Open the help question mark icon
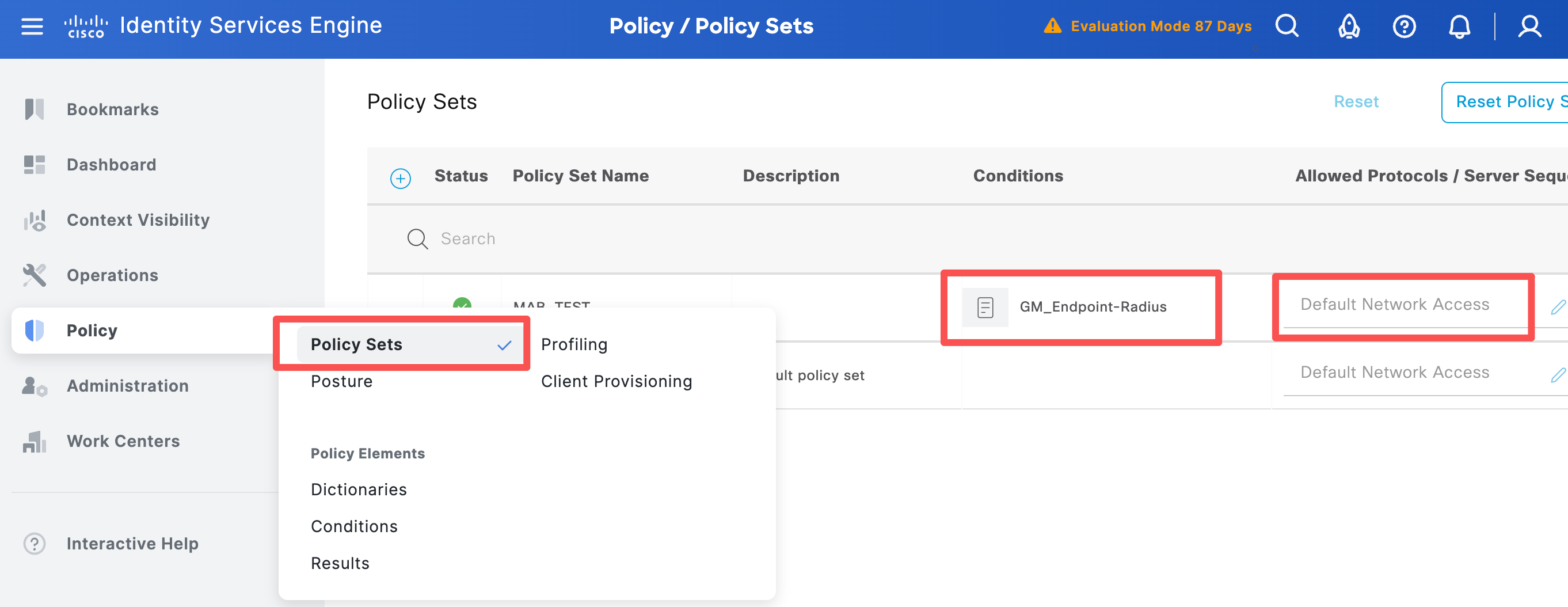 [x=1405, y=26]
